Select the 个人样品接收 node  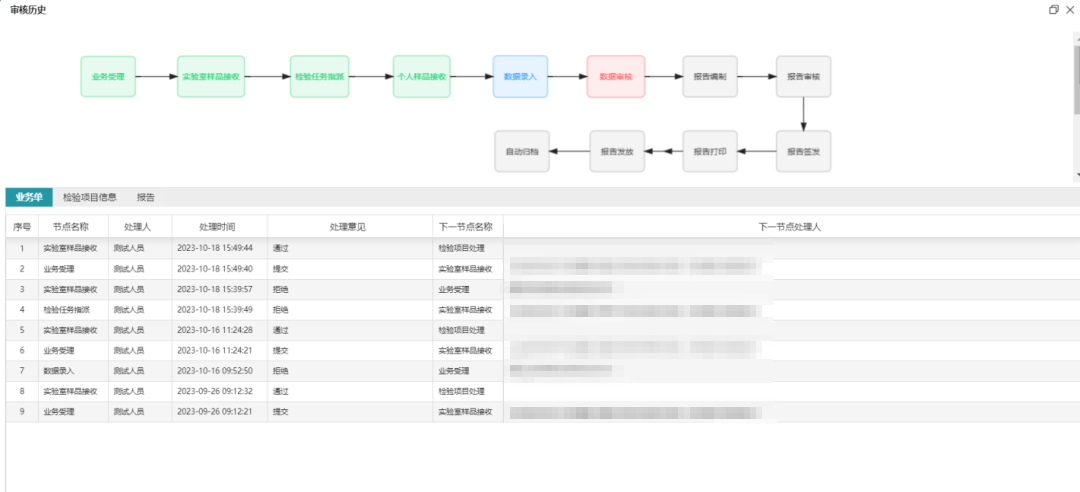422,77
